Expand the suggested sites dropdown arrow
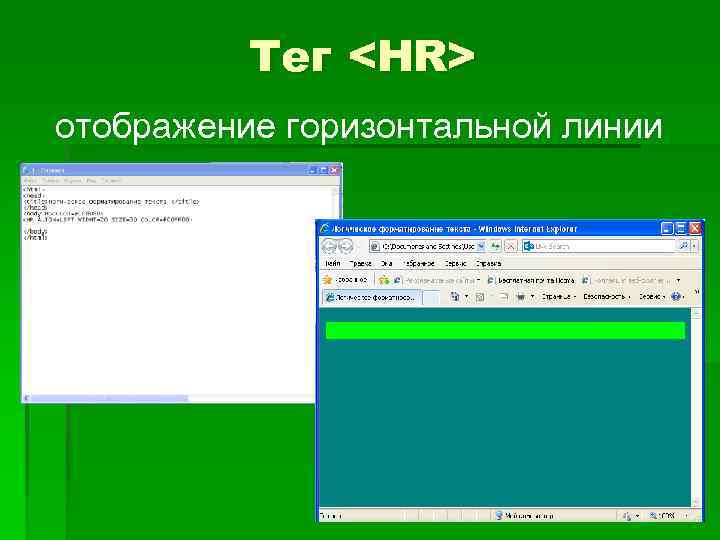Viewport: 720px width, 540px height. click(478, 280)
